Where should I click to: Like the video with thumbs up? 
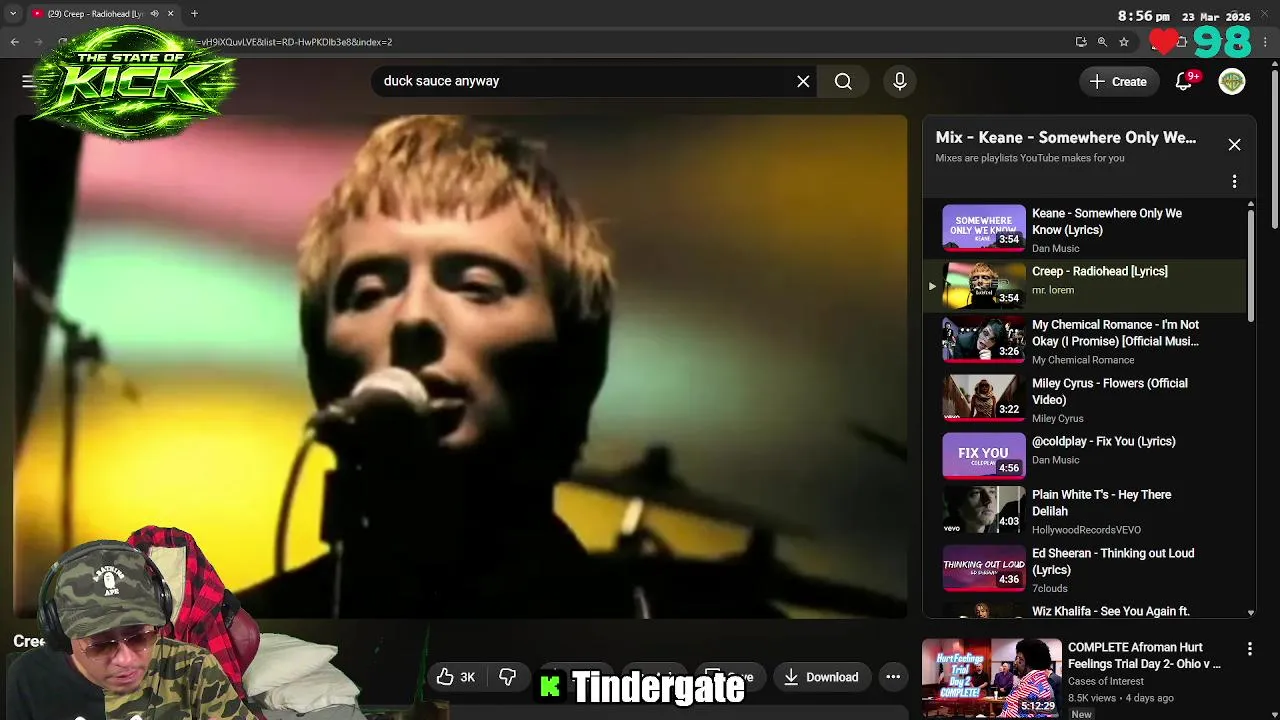tap(456, 677)
